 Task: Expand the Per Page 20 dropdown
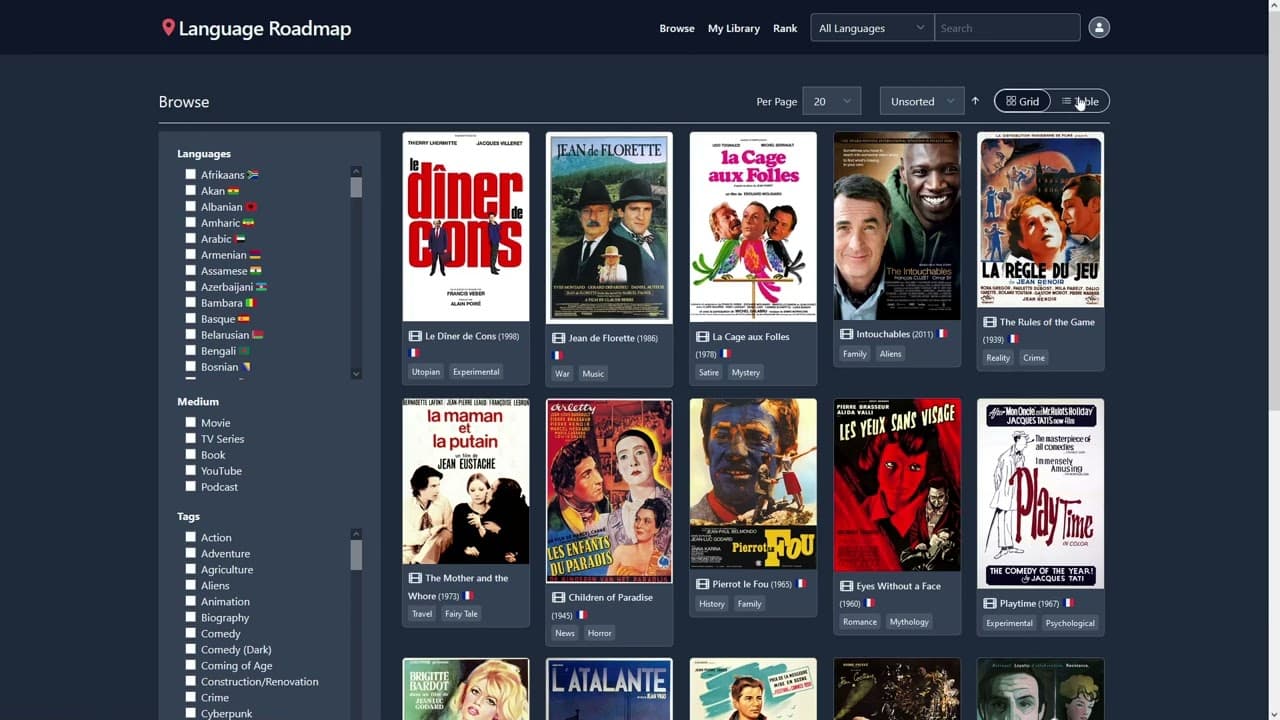[831, 101]
